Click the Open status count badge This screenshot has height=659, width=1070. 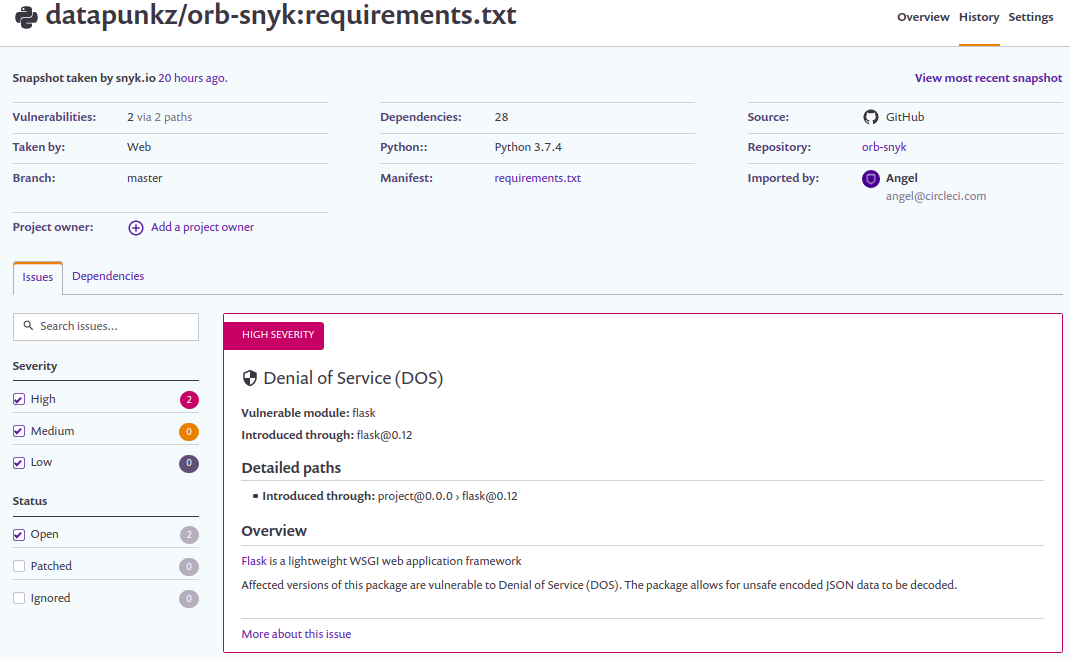[189, 535]
